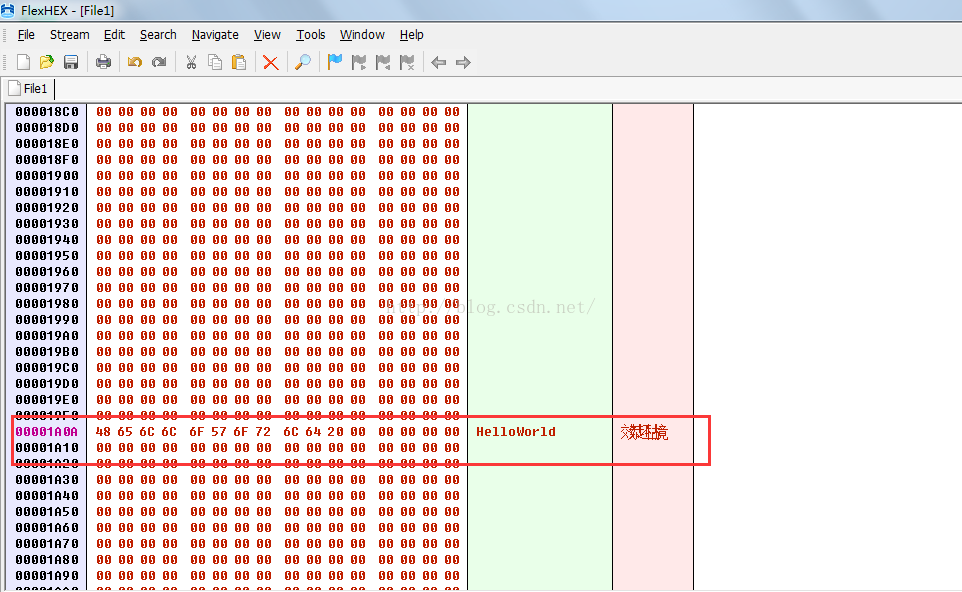
Task: Select address 00001900 row
Action: [x=47, y=175]
